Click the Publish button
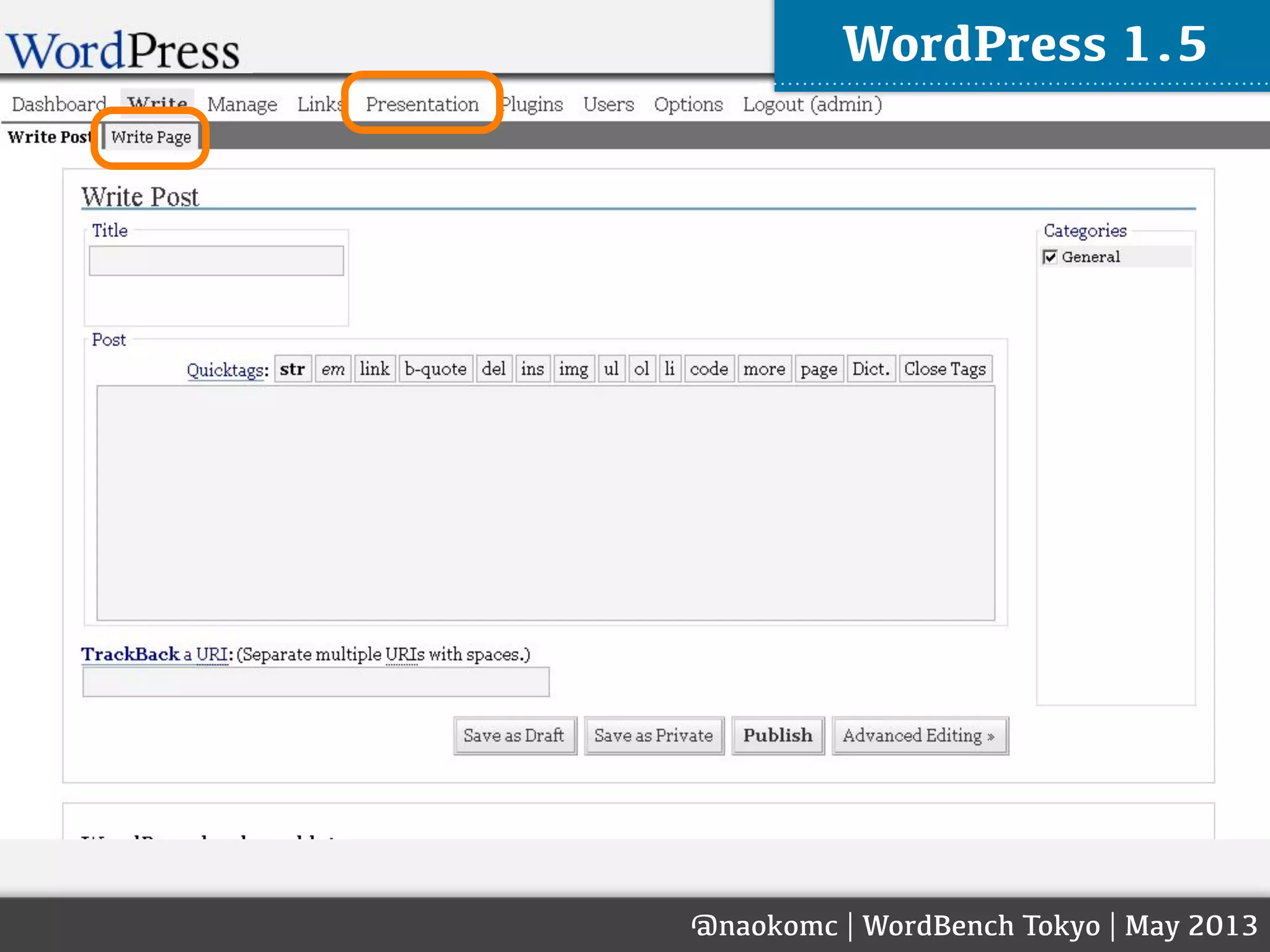 coord(778,736)
